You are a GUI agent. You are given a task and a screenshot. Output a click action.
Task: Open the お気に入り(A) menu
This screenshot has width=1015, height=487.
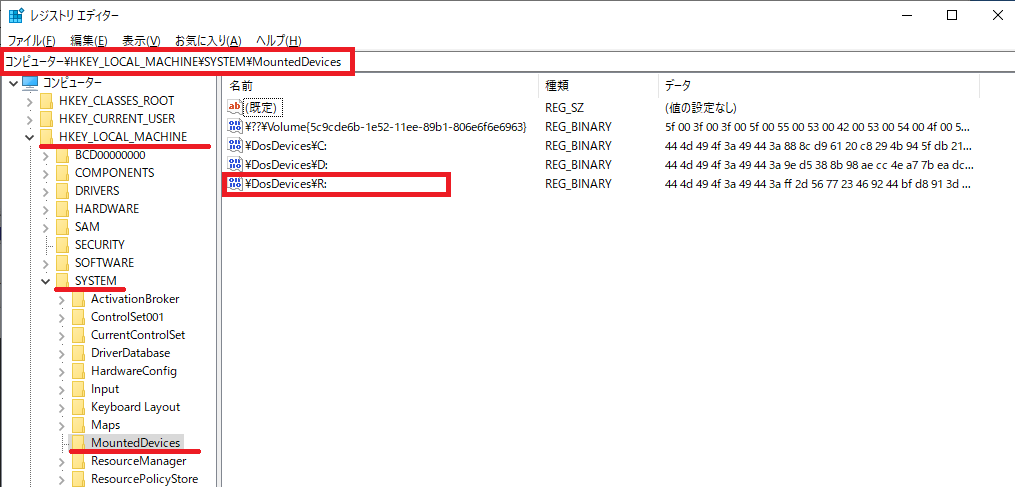point(208,40)
